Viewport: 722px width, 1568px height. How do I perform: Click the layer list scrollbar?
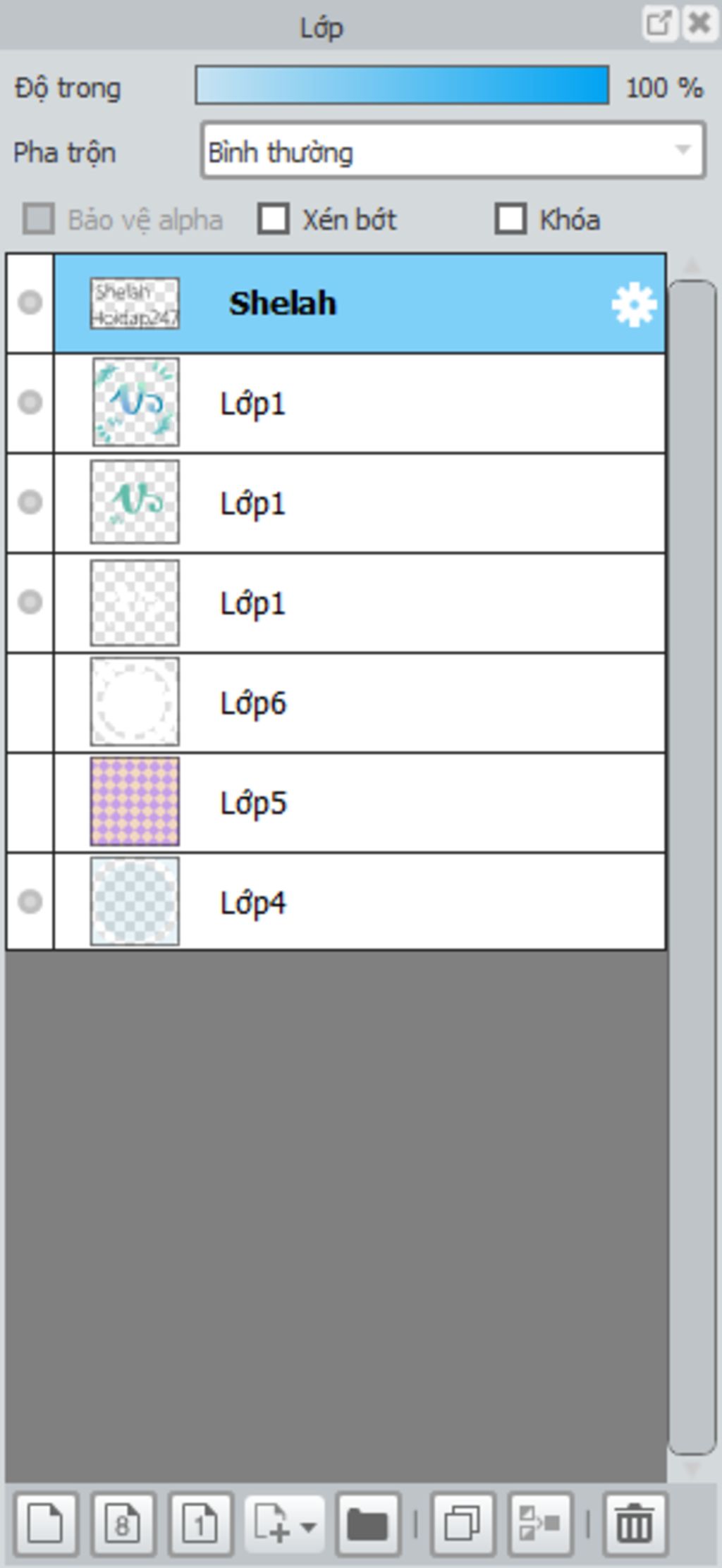click(692, 868)
